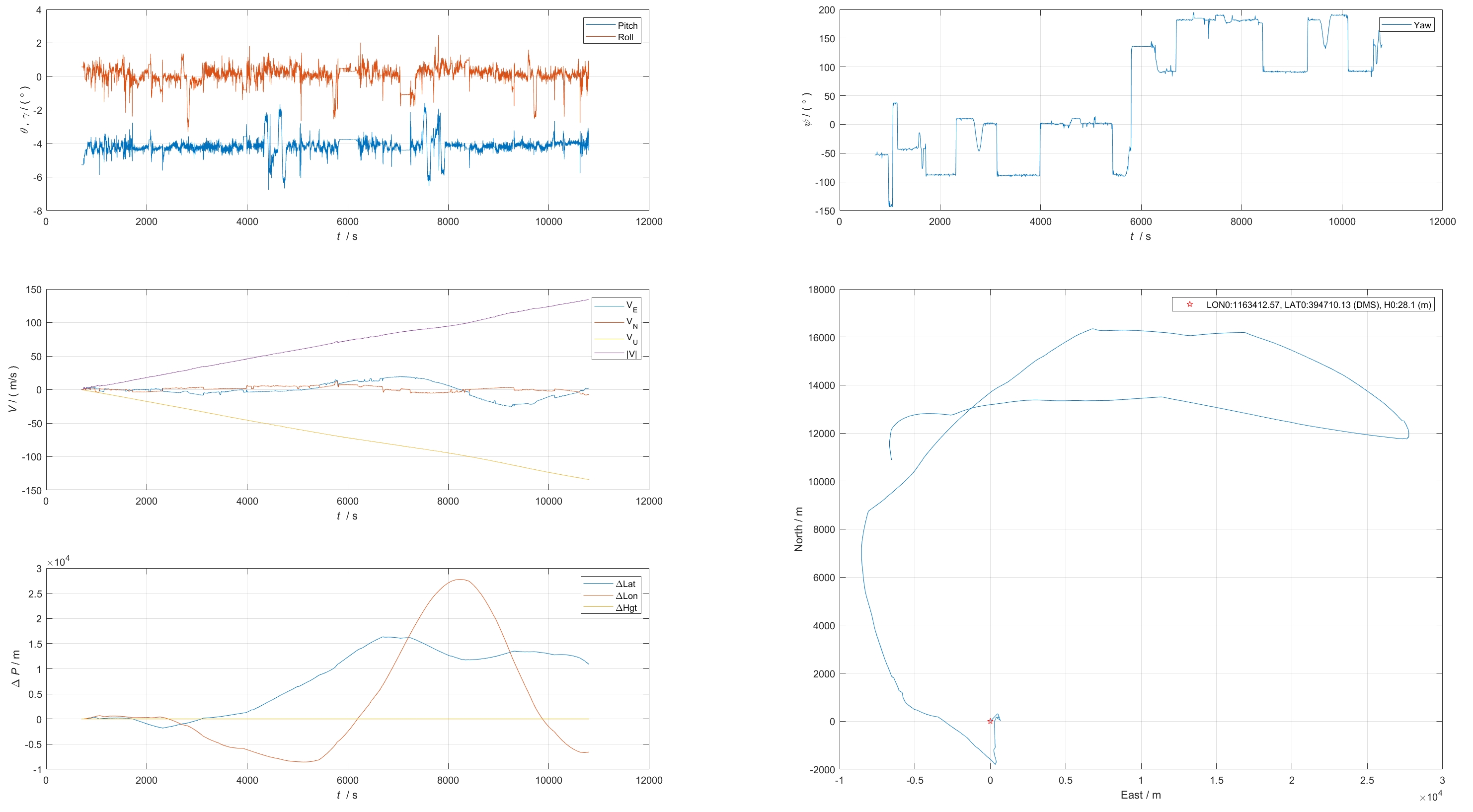Select the V_U legend entry
Viewport: 1473px width, 812px height.
[x=616, y=339]
